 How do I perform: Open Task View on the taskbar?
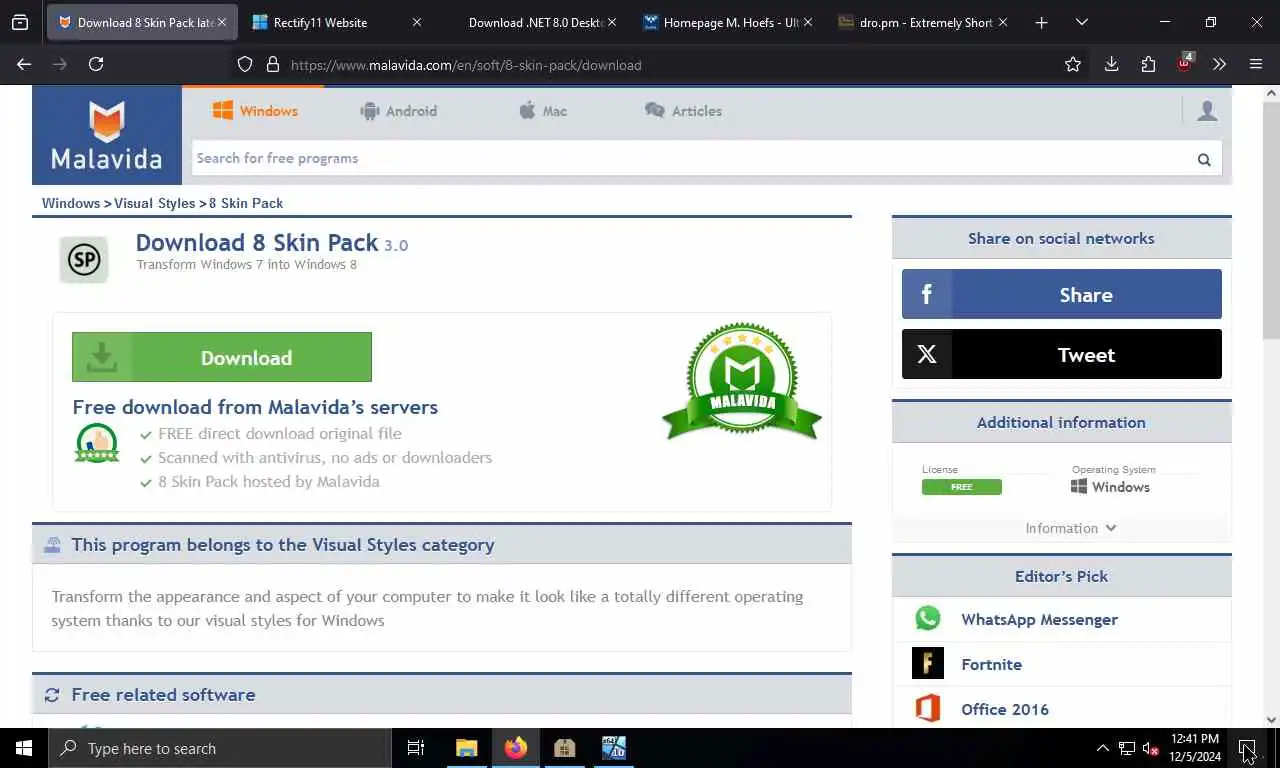click(x=416, y=748)
